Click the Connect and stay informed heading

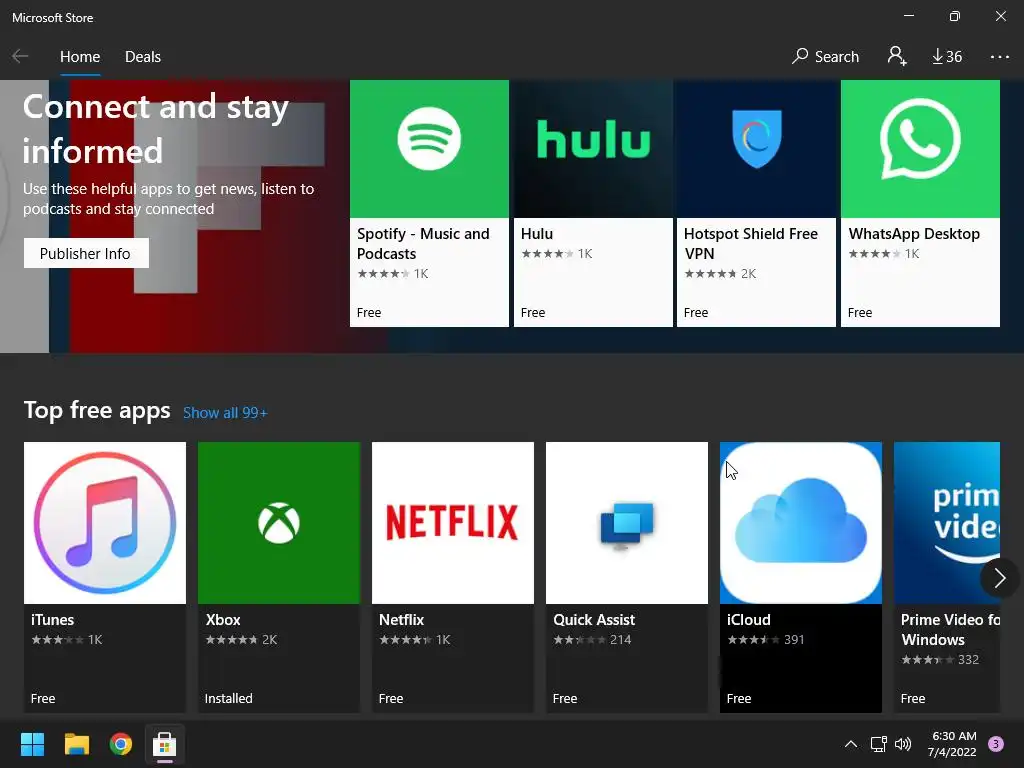coord(155,129)
